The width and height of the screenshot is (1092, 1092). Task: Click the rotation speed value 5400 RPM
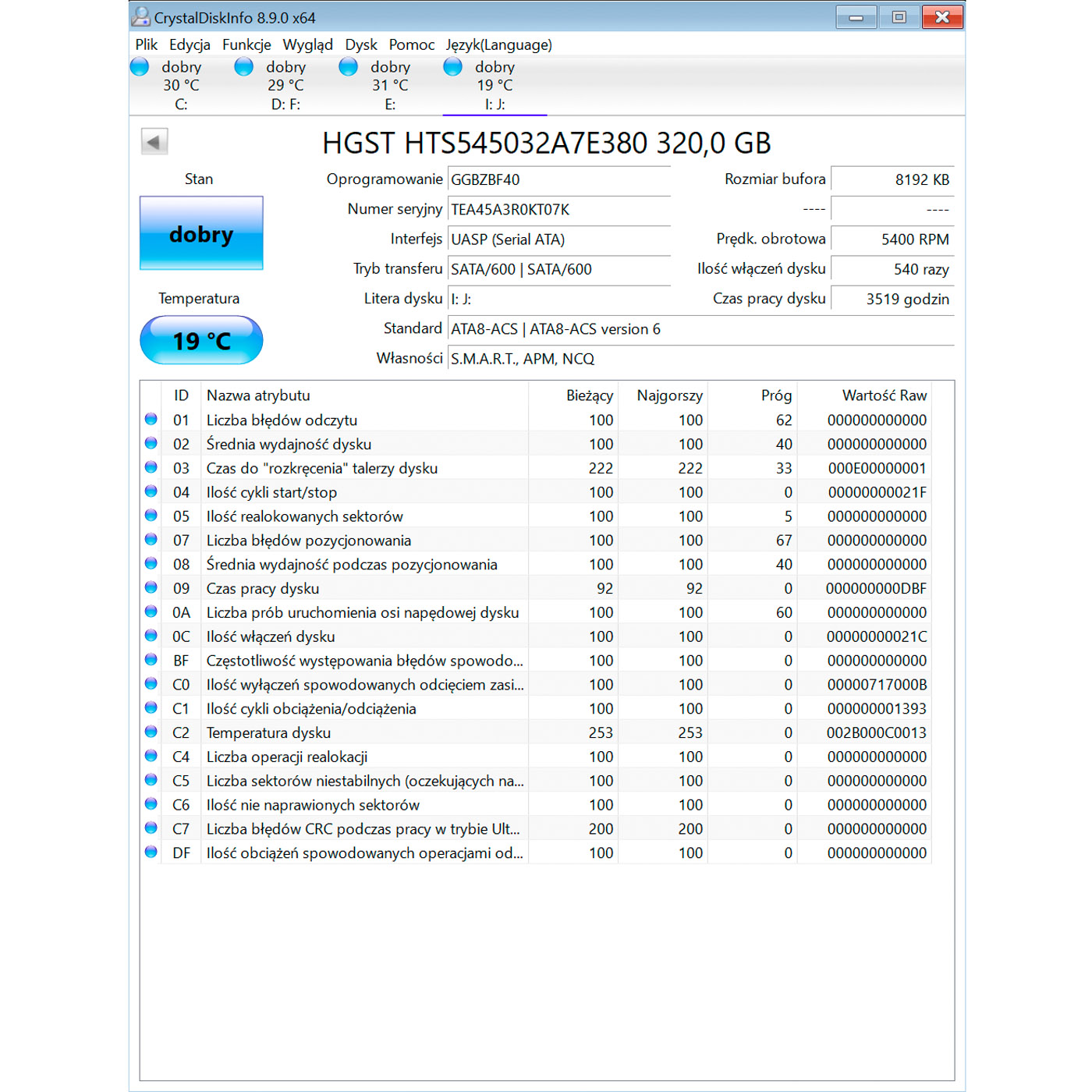click(x=892, y=239)
